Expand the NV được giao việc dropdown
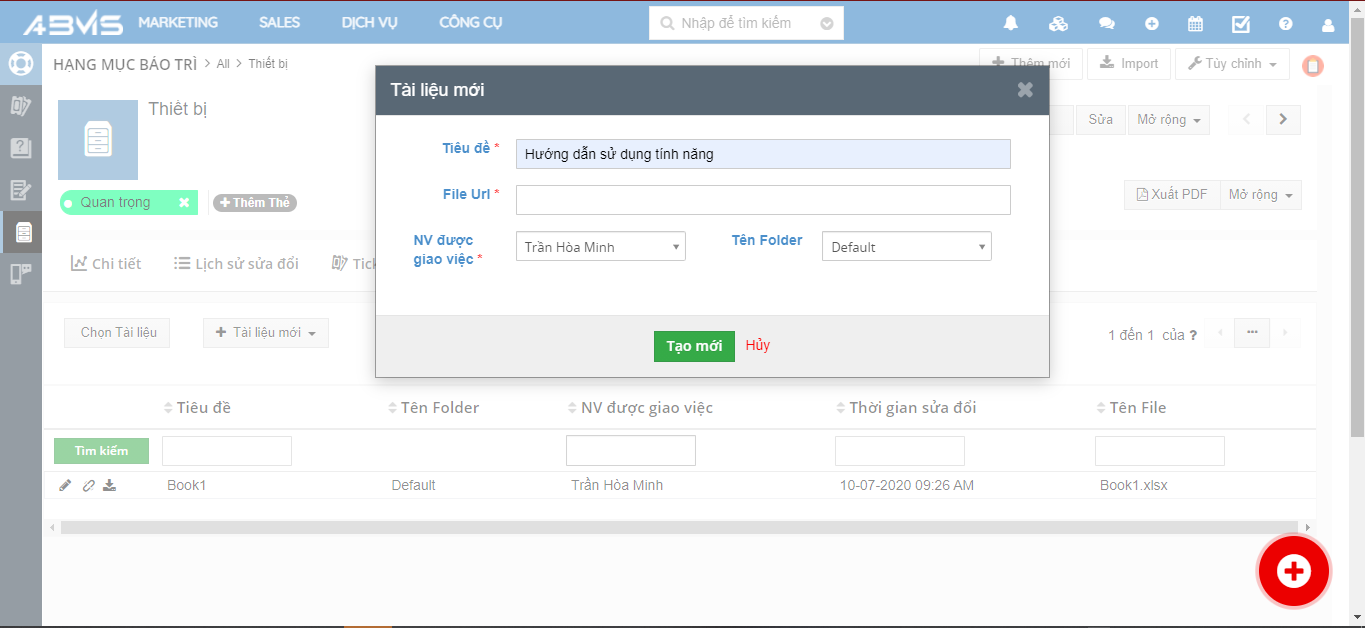This screenshot has width=1365, height=628. (x=600, y=247)
